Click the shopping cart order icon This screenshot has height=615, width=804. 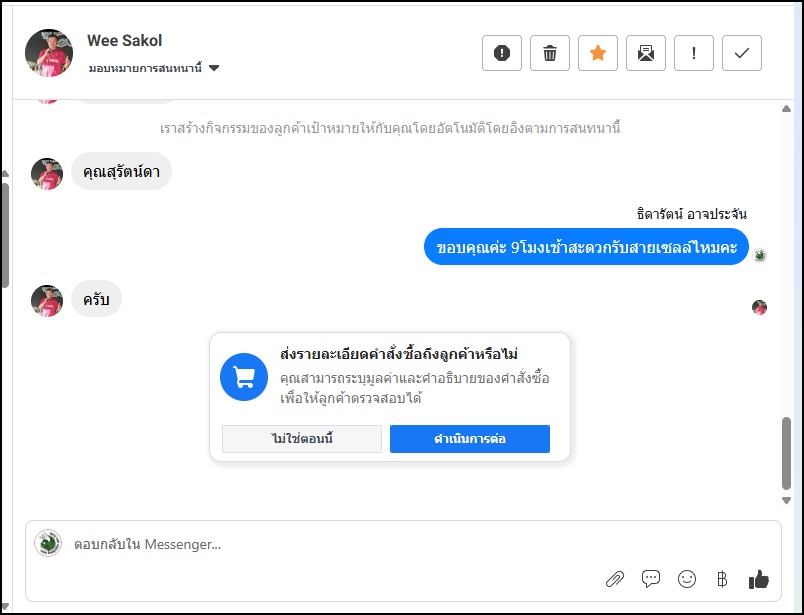244,376
